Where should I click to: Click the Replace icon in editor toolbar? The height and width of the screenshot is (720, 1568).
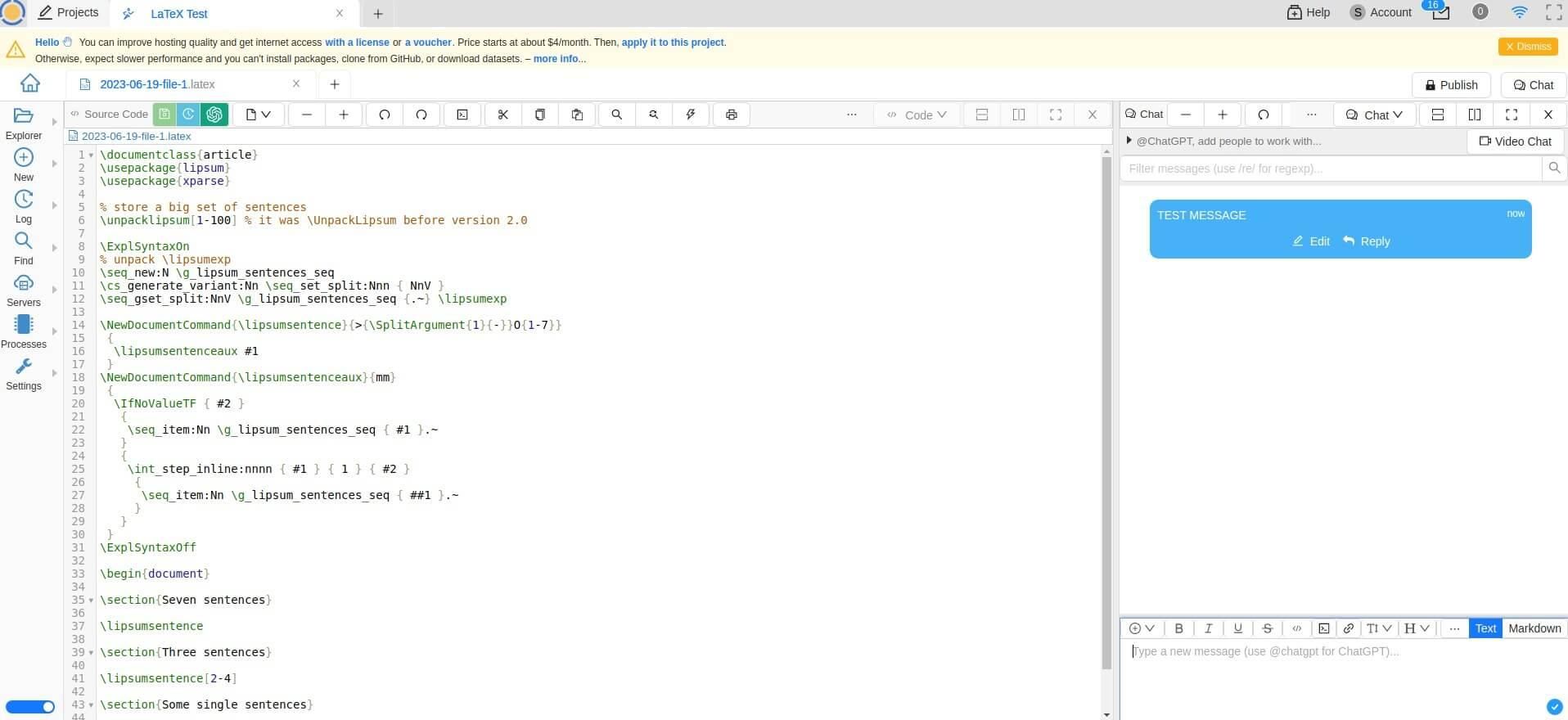tap(654, 115)
